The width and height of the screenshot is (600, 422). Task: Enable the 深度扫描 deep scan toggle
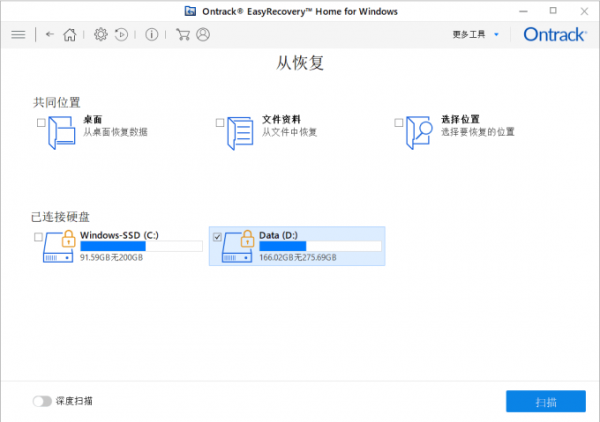pos(42,401)
